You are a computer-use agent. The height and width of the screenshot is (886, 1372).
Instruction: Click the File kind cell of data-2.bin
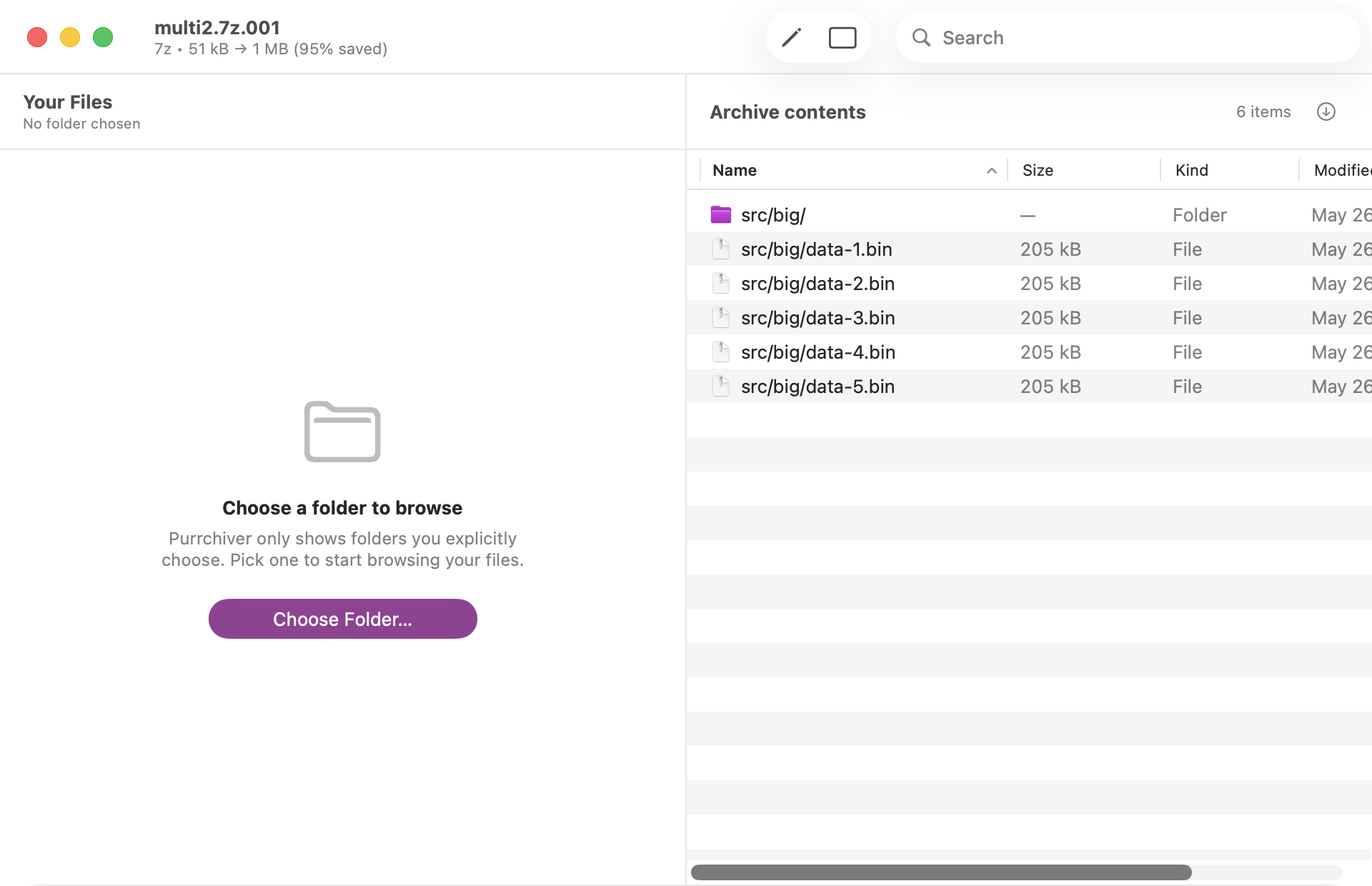click(1188, 283)
